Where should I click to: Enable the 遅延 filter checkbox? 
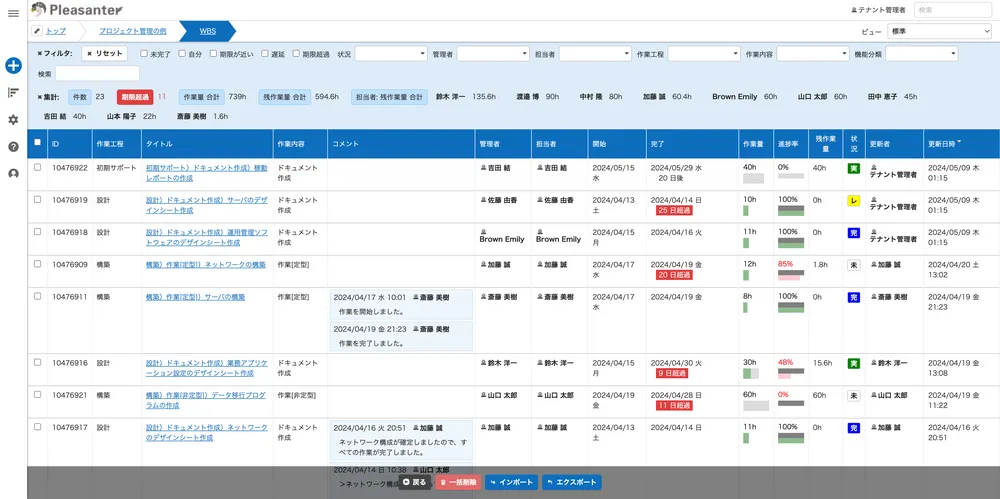point(265,54)
